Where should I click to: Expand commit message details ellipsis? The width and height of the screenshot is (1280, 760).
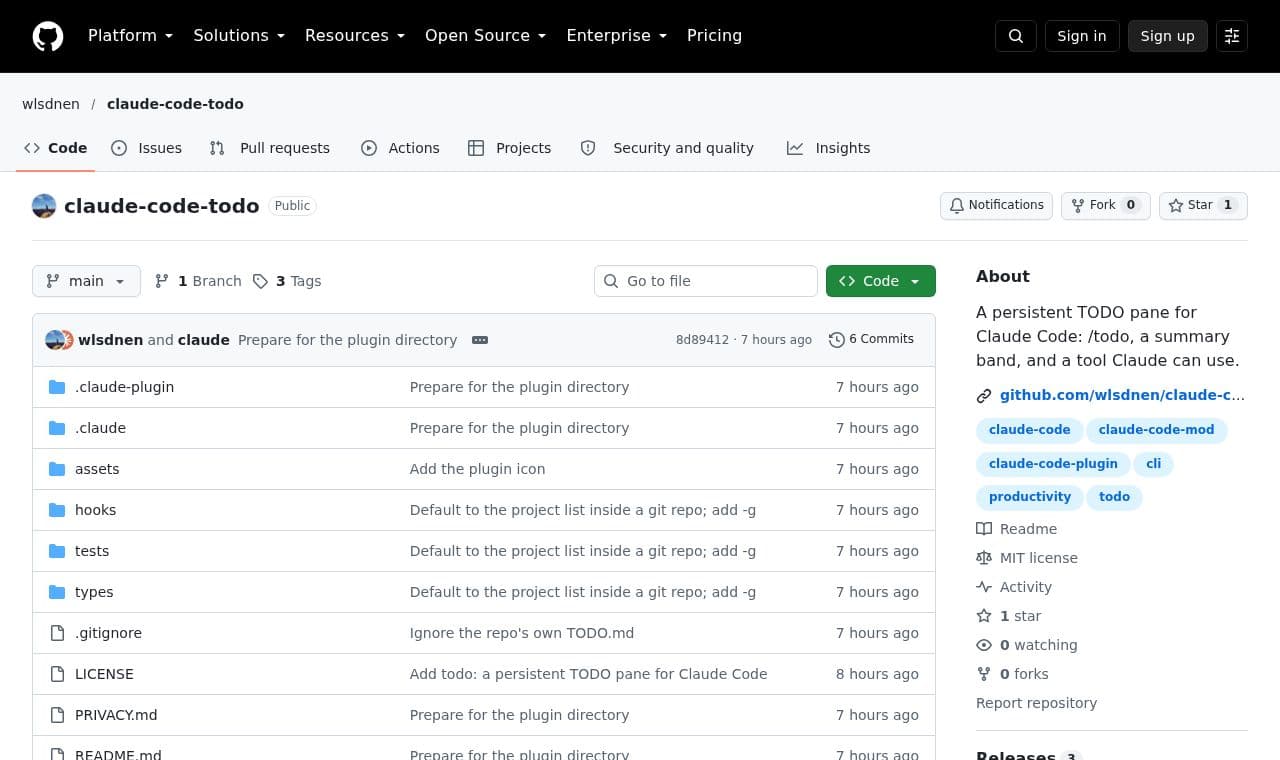tap(480, 340)
